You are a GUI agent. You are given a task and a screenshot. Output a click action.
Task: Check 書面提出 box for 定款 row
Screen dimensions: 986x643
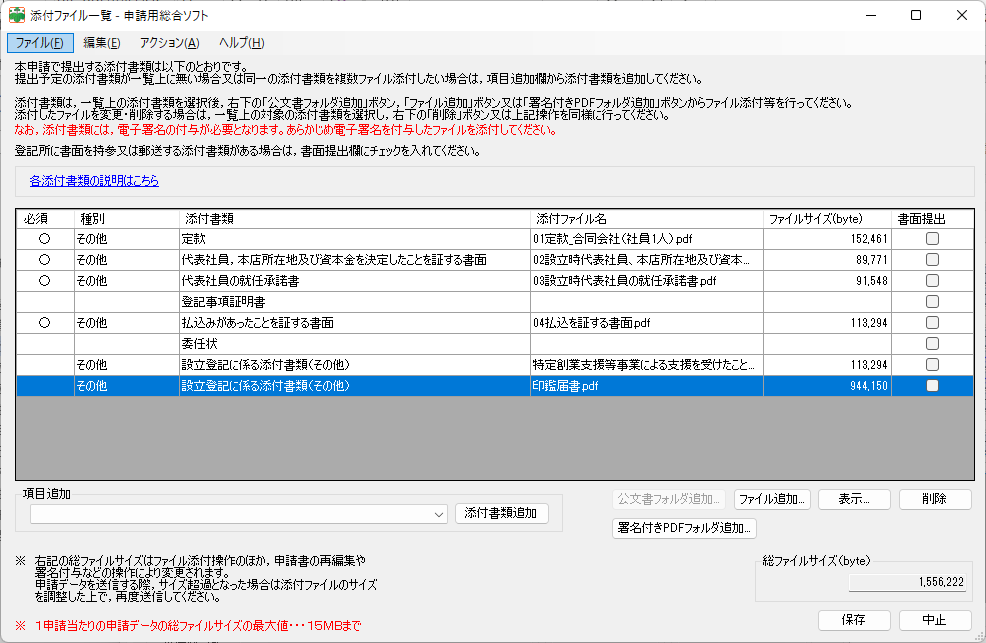click(x=932, y=239)
